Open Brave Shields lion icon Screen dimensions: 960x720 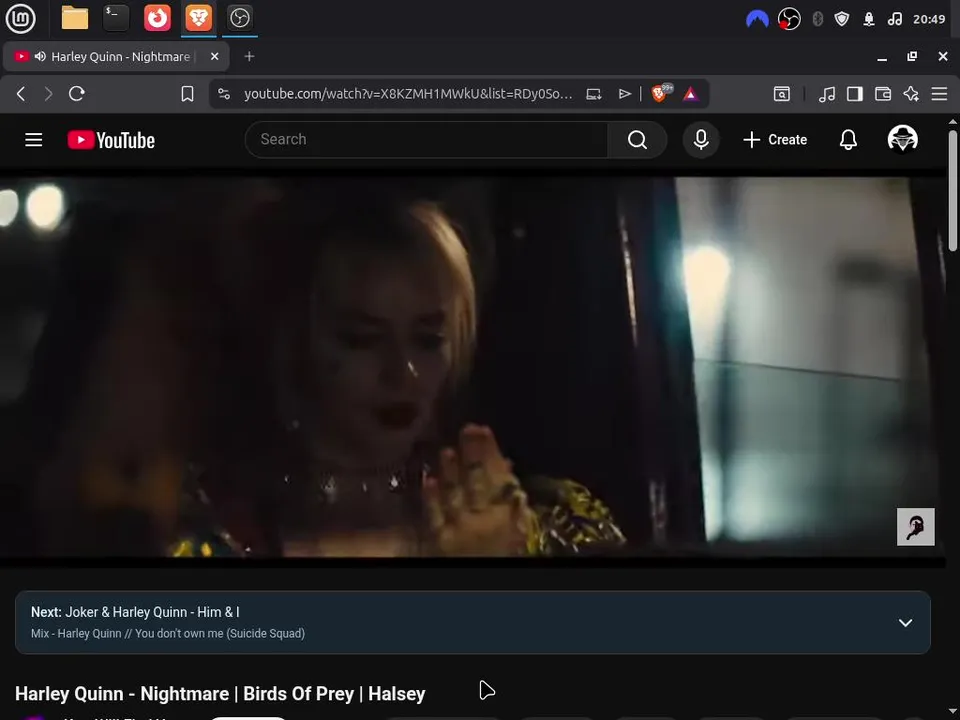pos(660,94)
